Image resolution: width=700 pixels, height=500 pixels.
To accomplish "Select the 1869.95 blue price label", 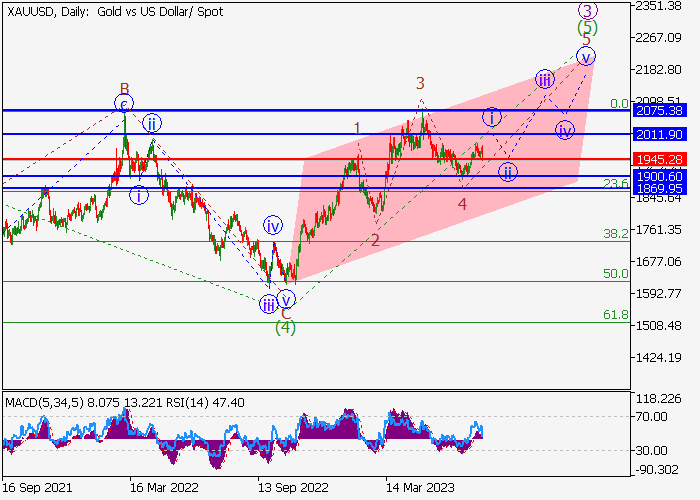I will [659, 188].
